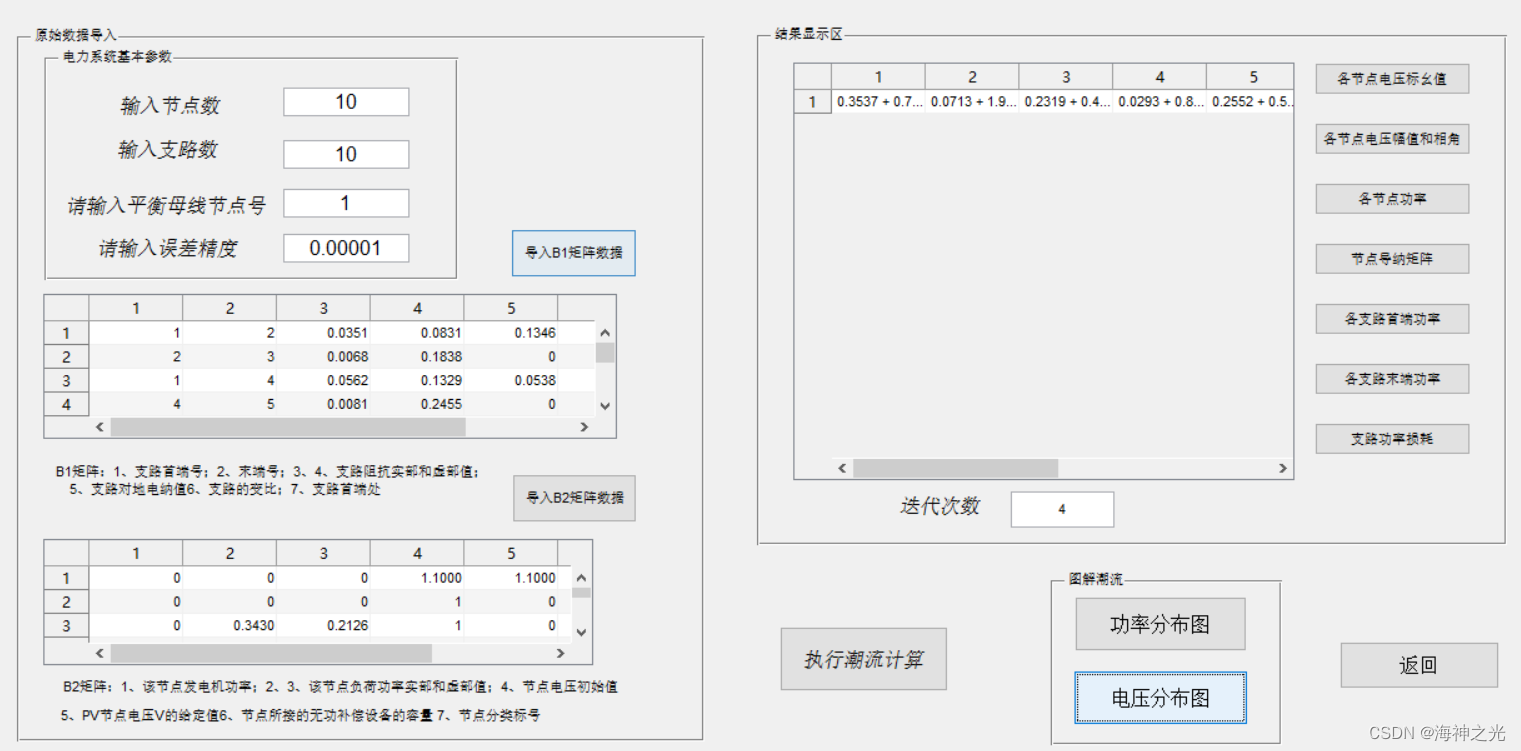This screenshot has height=751, width=1521.
Task: Click B2 table horizontal scroll right arrow
Action: point(561,653)
